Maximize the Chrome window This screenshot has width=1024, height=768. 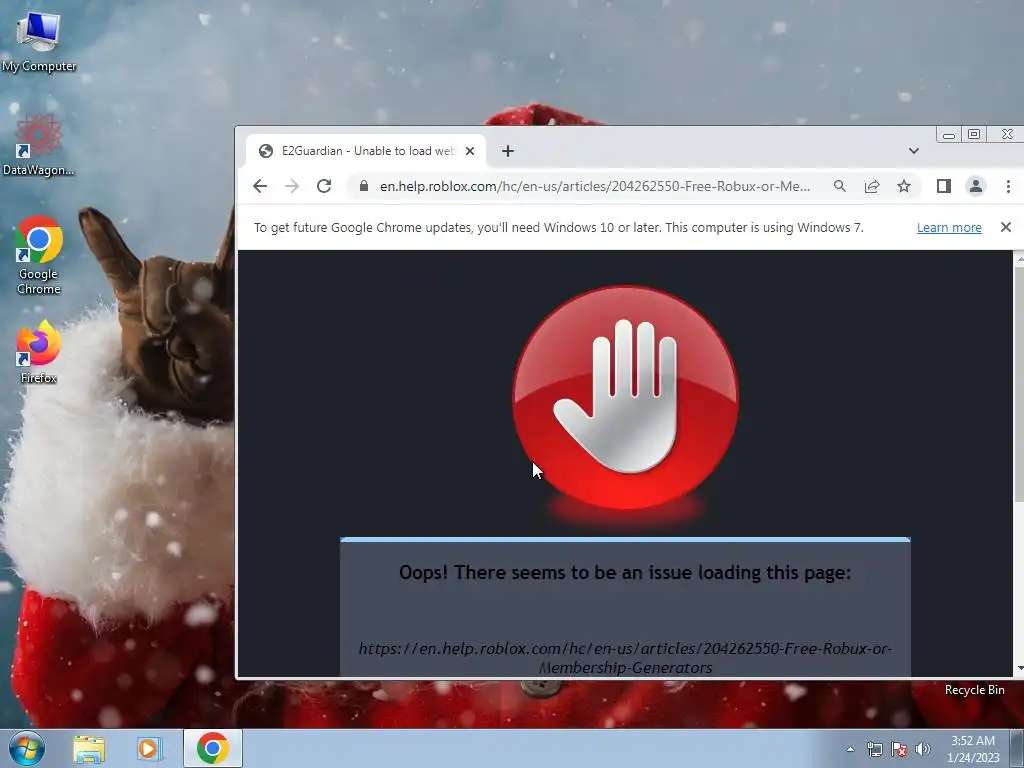974,135
